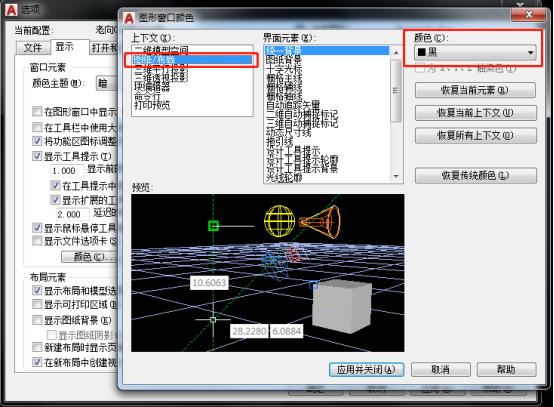
Task: Open the 颜色主题 dropdown in the 选项 window
Action: pos(106,84)
